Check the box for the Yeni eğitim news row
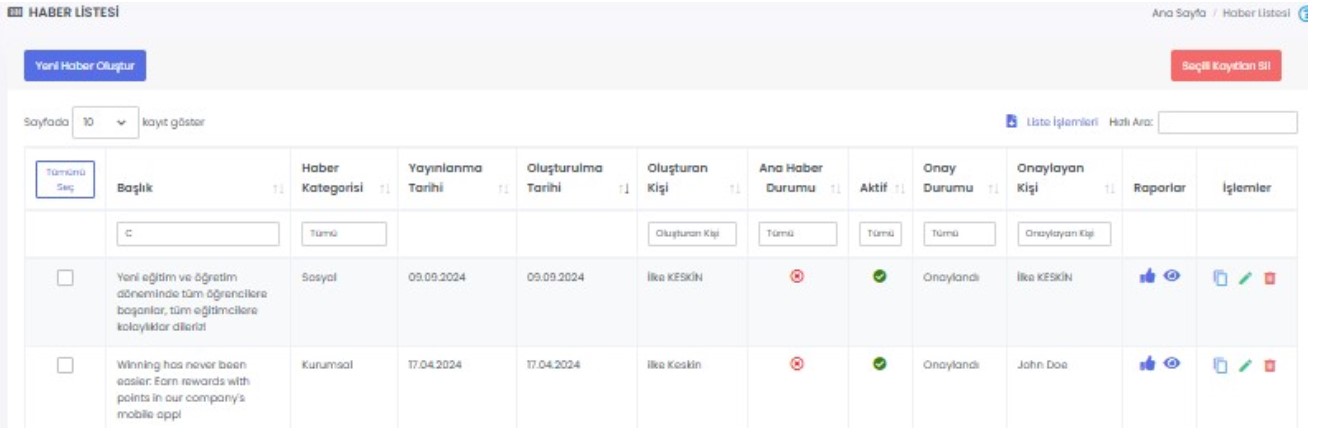 (x=65, y=278)
